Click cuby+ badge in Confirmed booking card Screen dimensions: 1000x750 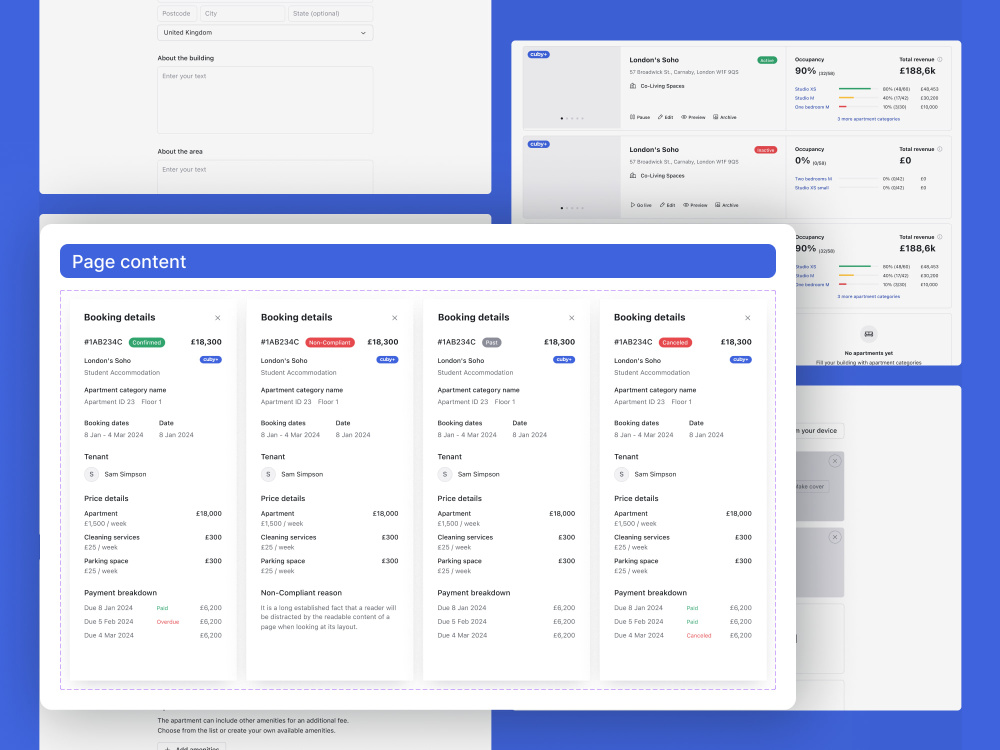pyautogui.click(x=211, y=360)
